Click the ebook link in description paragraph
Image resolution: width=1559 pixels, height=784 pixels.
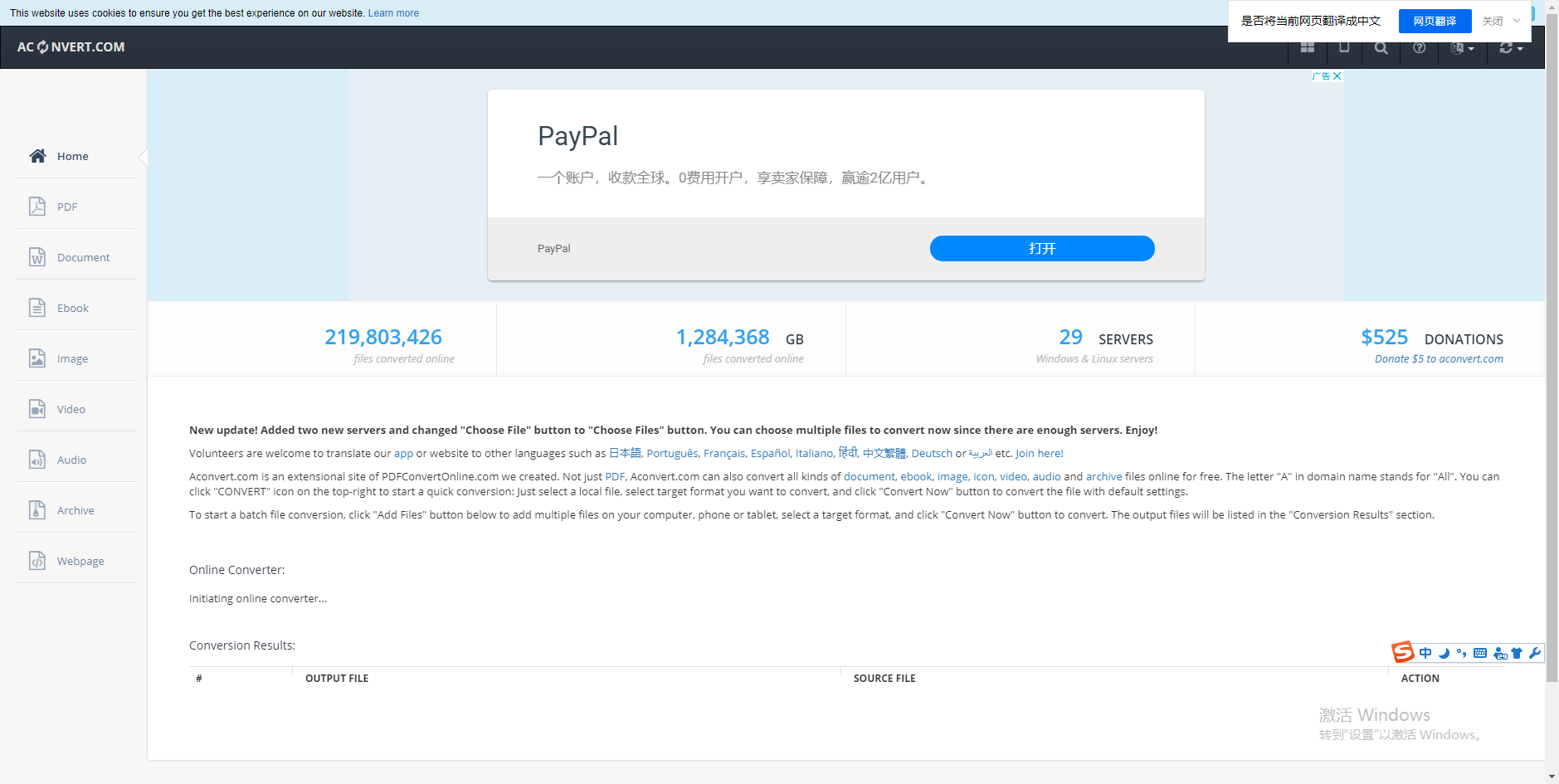916,476
